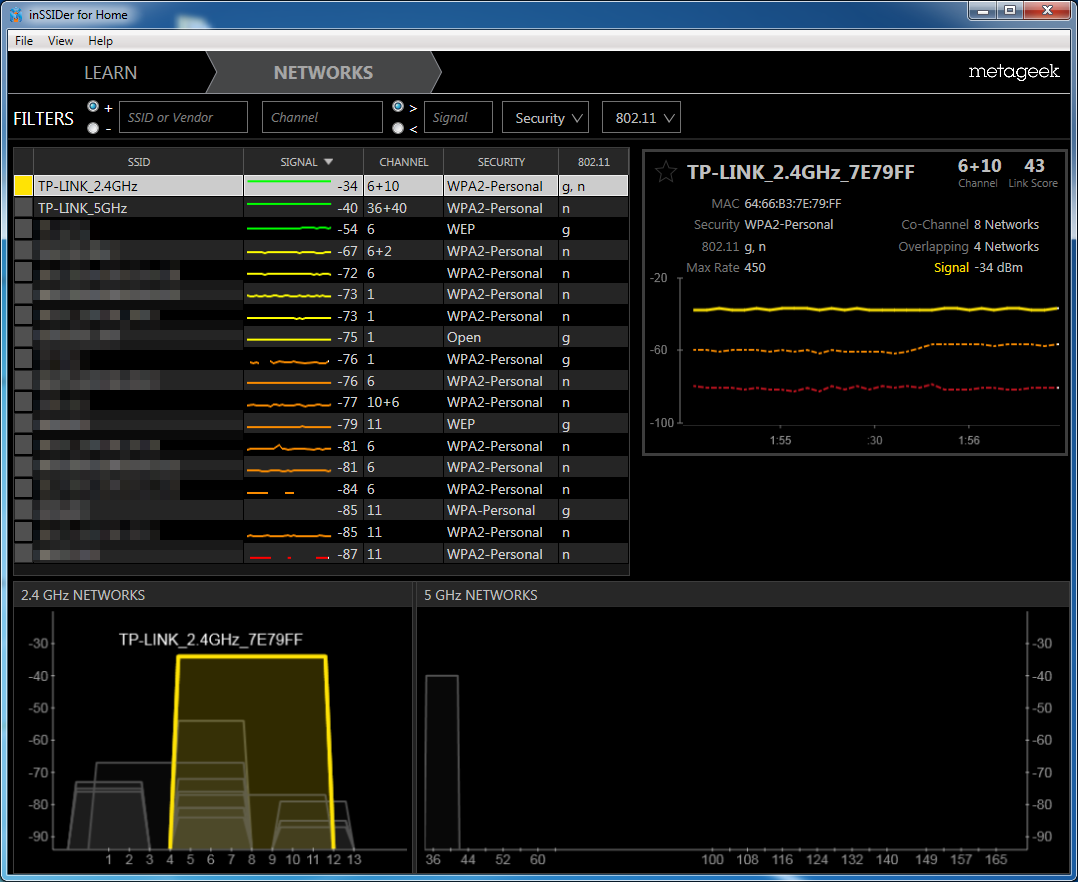Click the Signal -34 dBm readout
Screen dimensions: 1078x882
coord(978,268)
